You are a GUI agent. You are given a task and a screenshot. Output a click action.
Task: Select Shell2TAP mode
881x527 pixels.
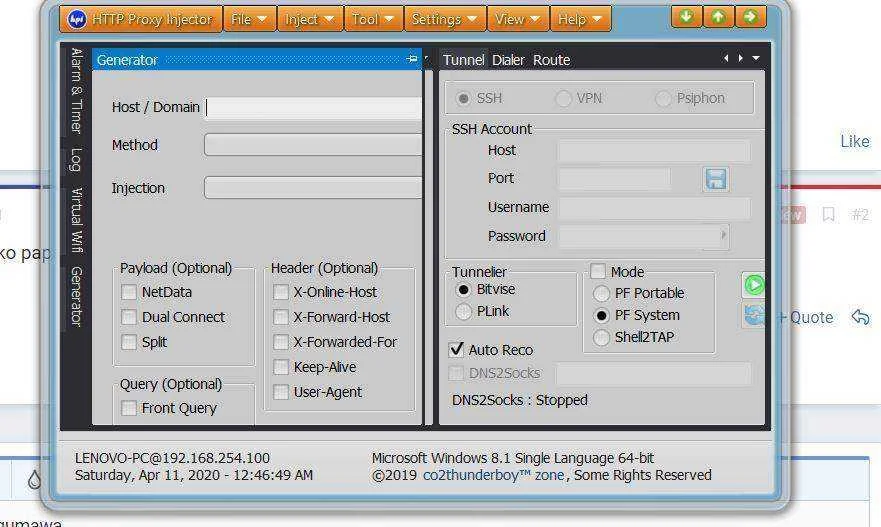coord(601,337)
